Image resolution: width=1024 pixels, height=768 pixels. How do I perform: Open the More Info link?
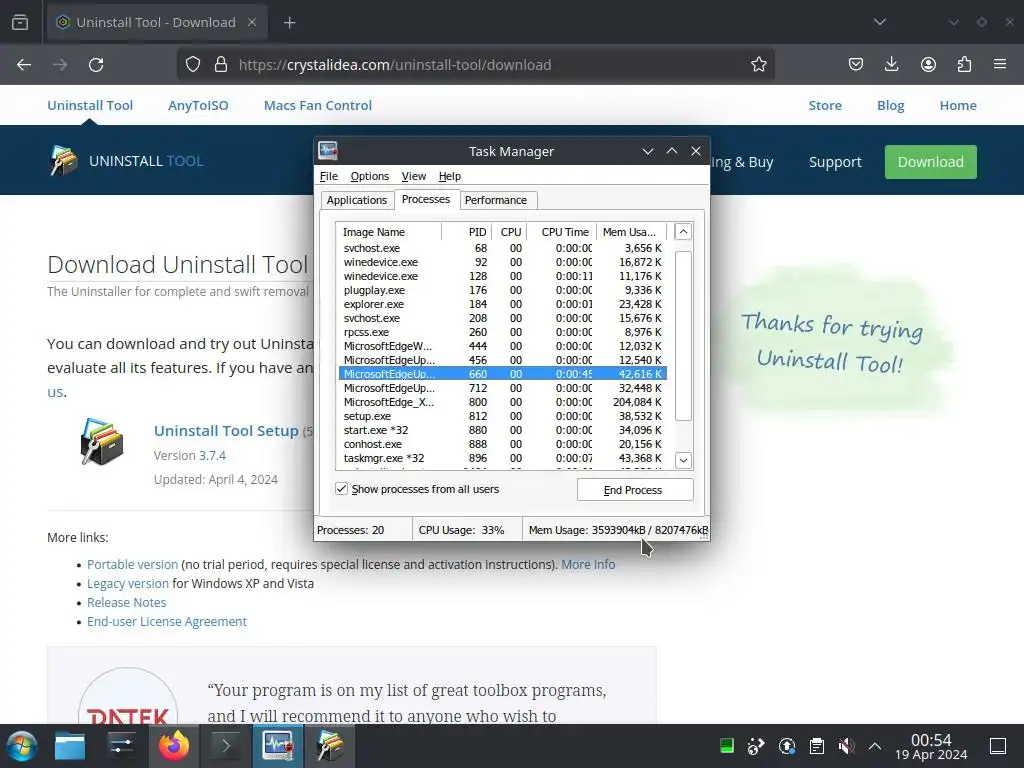588,564
